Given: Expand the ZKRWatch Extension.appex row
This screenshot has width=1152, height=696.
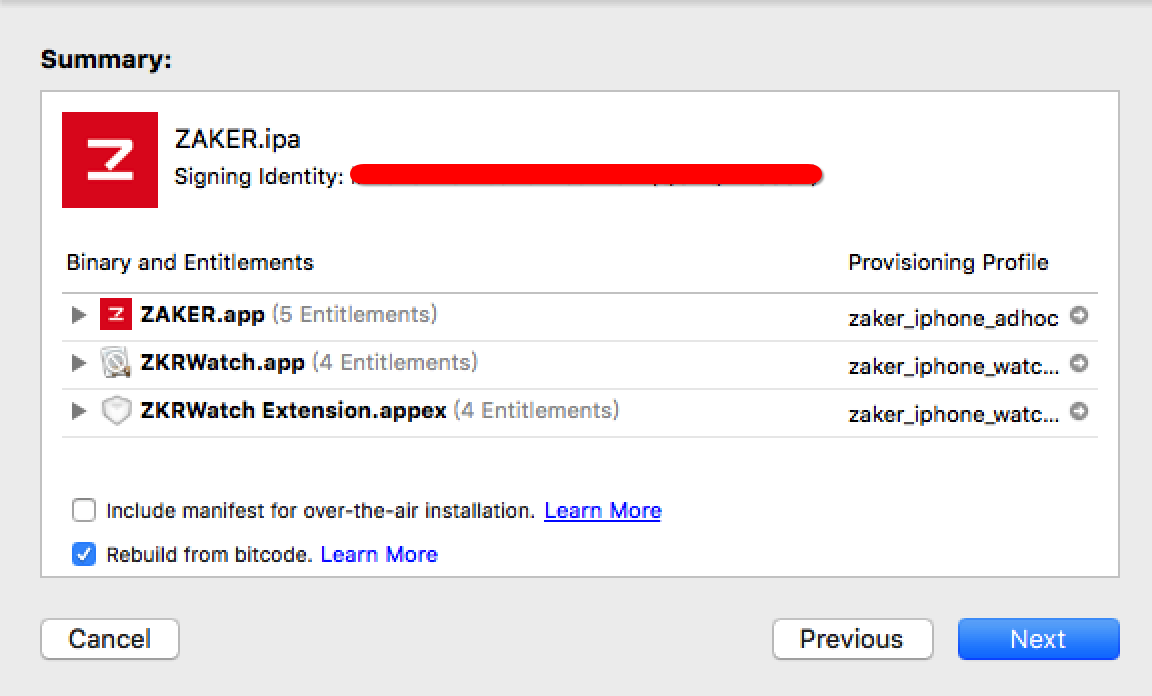Looking at the screenshot, I should (x=78, y=411).
